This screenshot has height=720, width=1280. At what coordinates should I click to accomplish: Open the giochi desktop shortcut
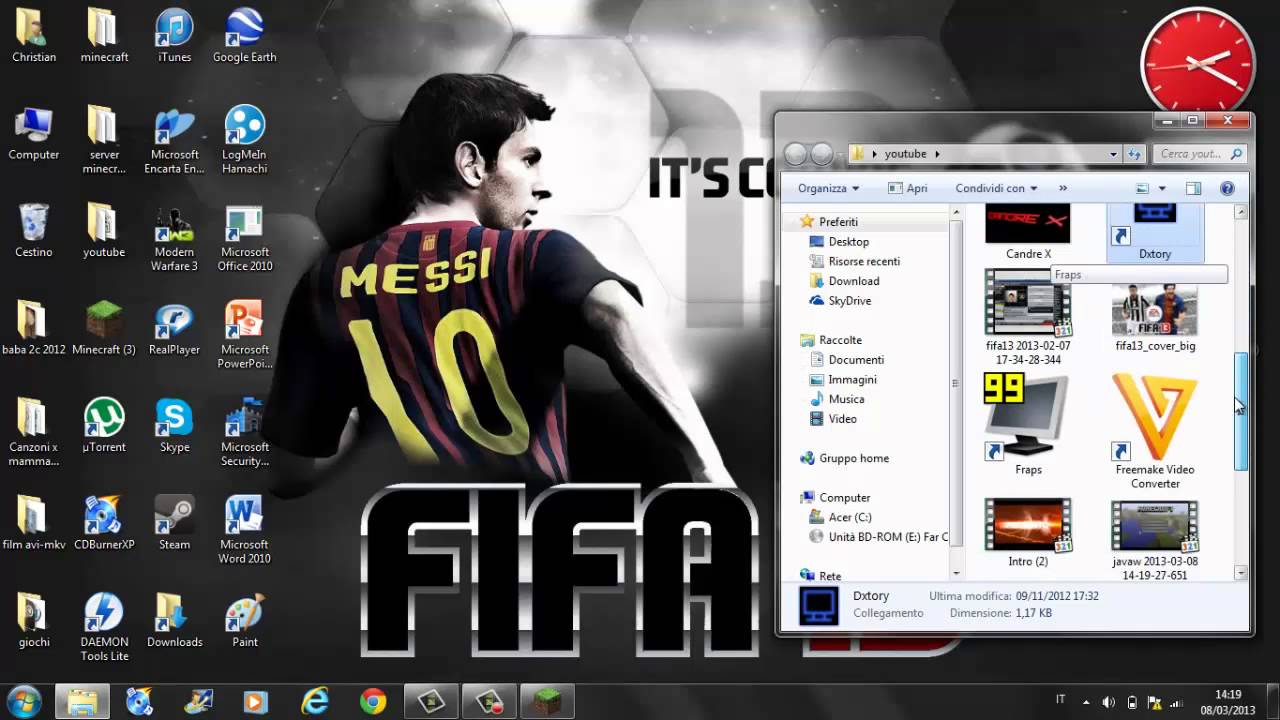(x=34, y=620)
